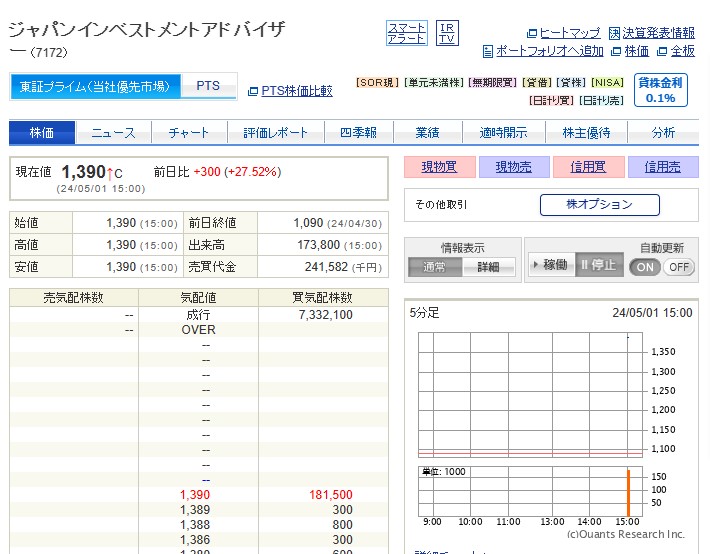Open the 評価レポート tab
This screenshot has width=710, height=554.
(276, 133)
